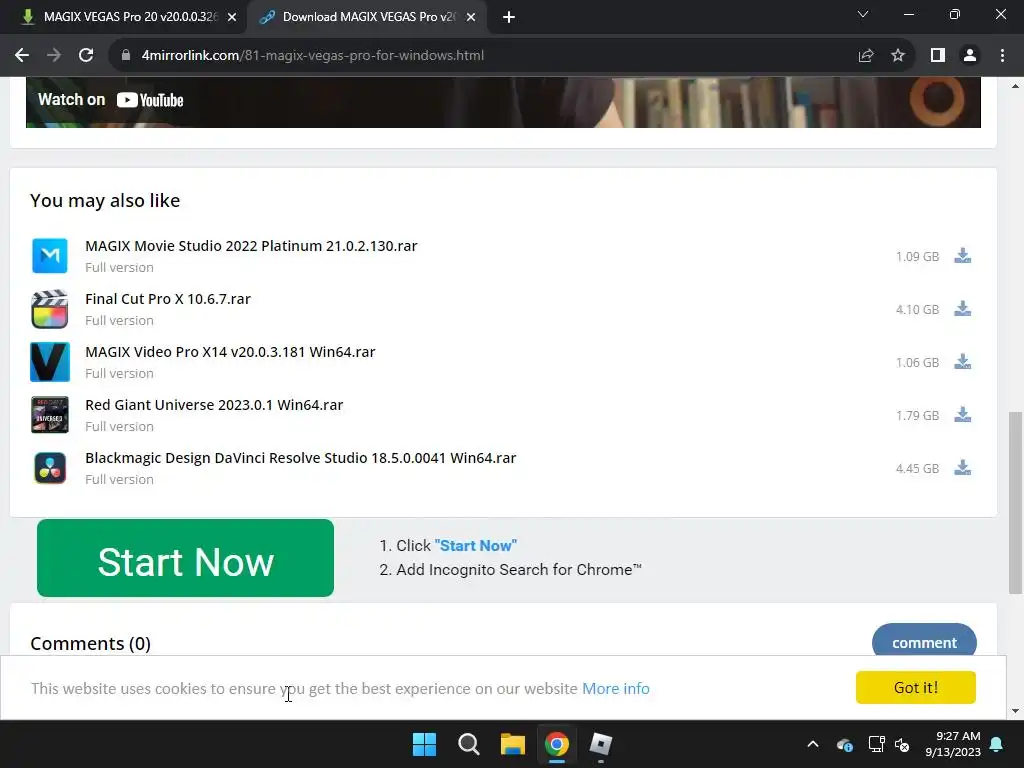The height and width of the screenshot is (768, 1024).
Task: Click download icon for Final Cut Pro X 10.6.7
Action: coord(963,308)
